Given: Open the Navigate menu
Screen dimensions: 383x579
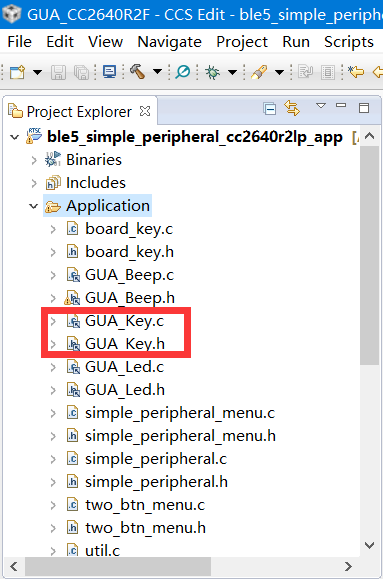Looking at the screenshot, I should click(170, 42).
